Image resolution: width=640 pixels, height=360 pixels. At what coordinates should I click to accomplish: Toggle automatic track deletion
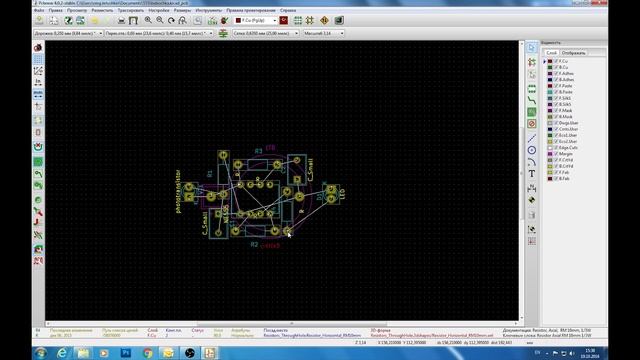[38, 147]
